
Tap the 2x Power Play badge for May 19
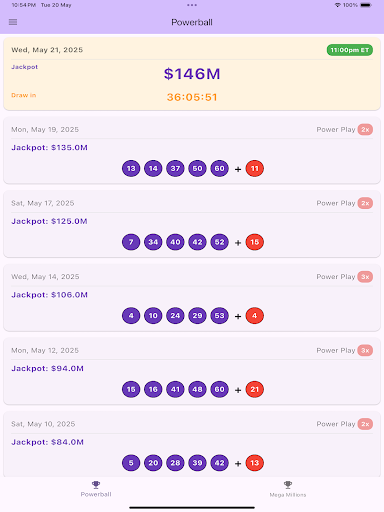[365, 130]
